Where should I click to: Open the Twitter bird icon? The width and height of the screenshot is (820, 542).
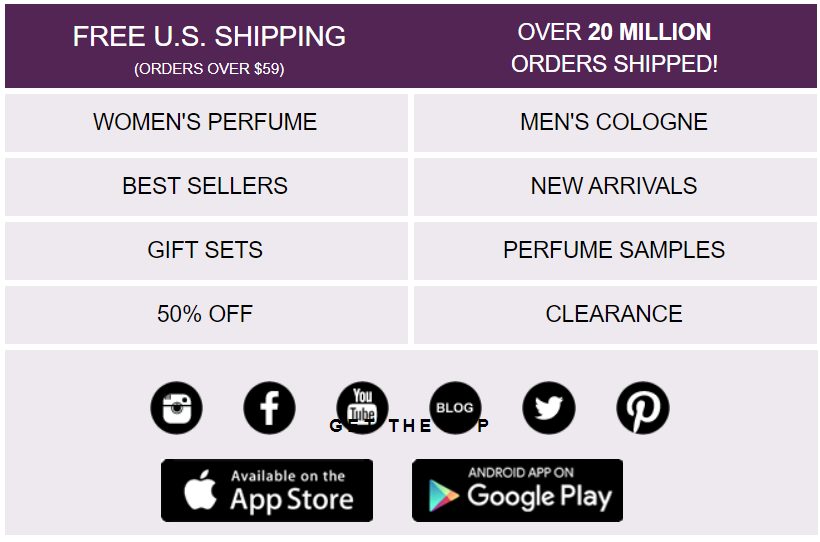point(549,408)
